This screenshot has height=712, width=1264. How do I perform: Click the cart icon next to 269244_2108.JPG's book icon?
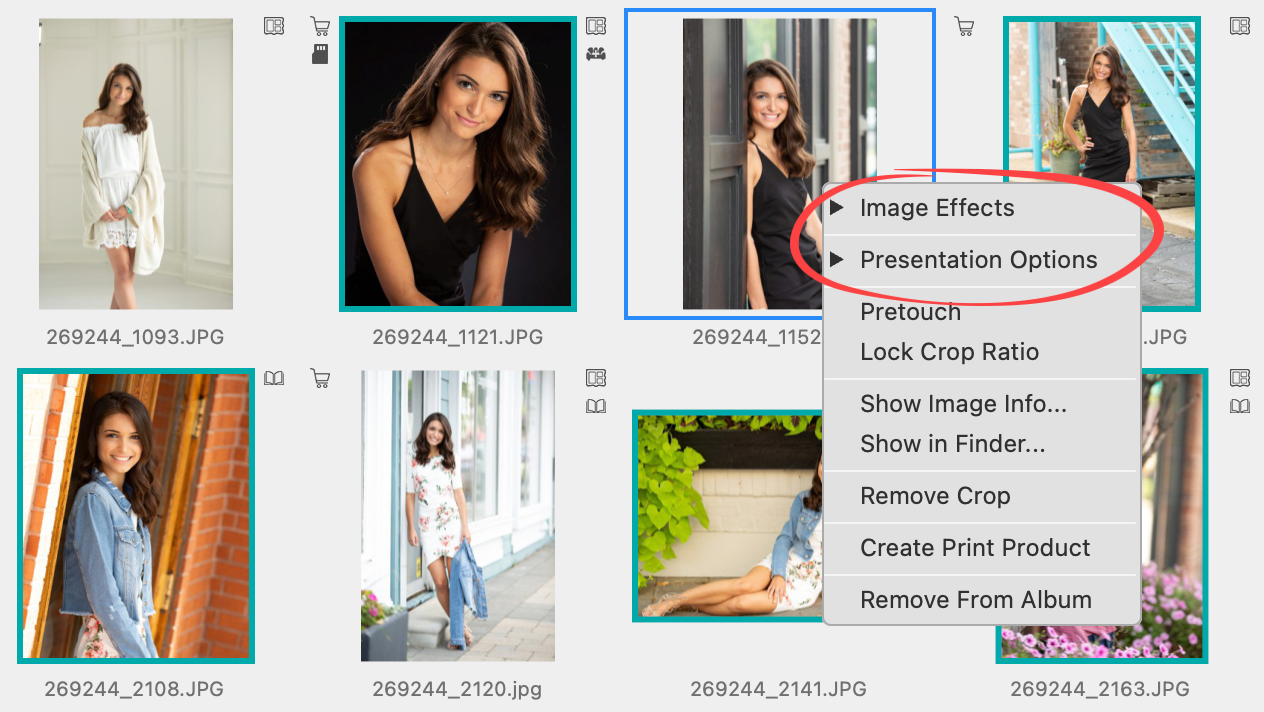(x=320, y=378)
